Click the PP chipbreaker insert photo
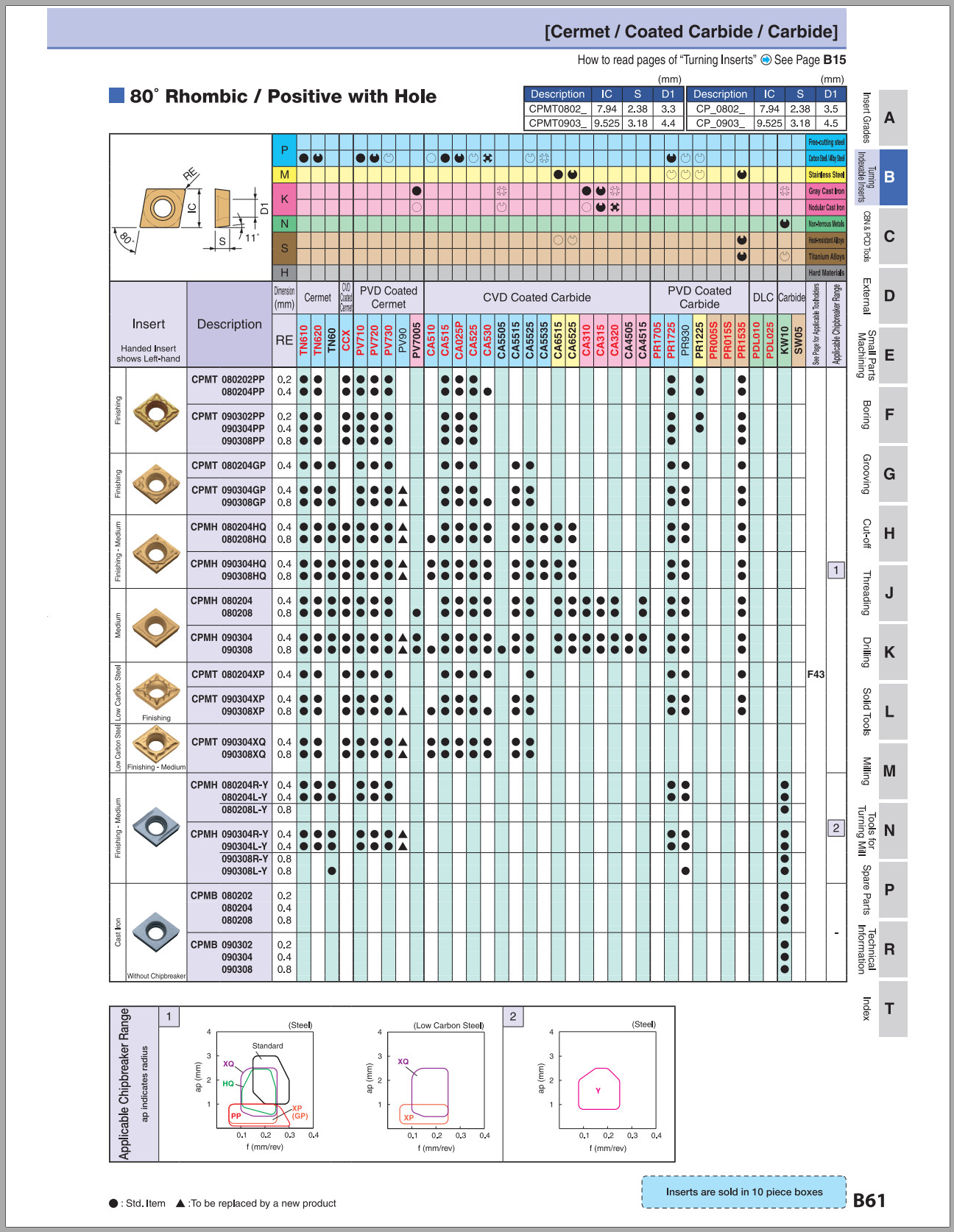 coord(156,411)
